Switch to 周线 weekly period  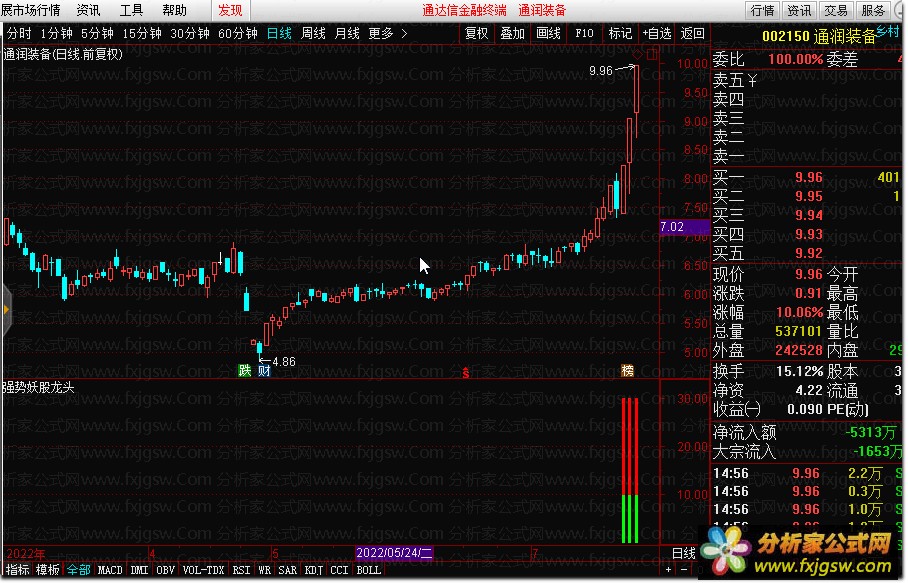tap(313, 34)
